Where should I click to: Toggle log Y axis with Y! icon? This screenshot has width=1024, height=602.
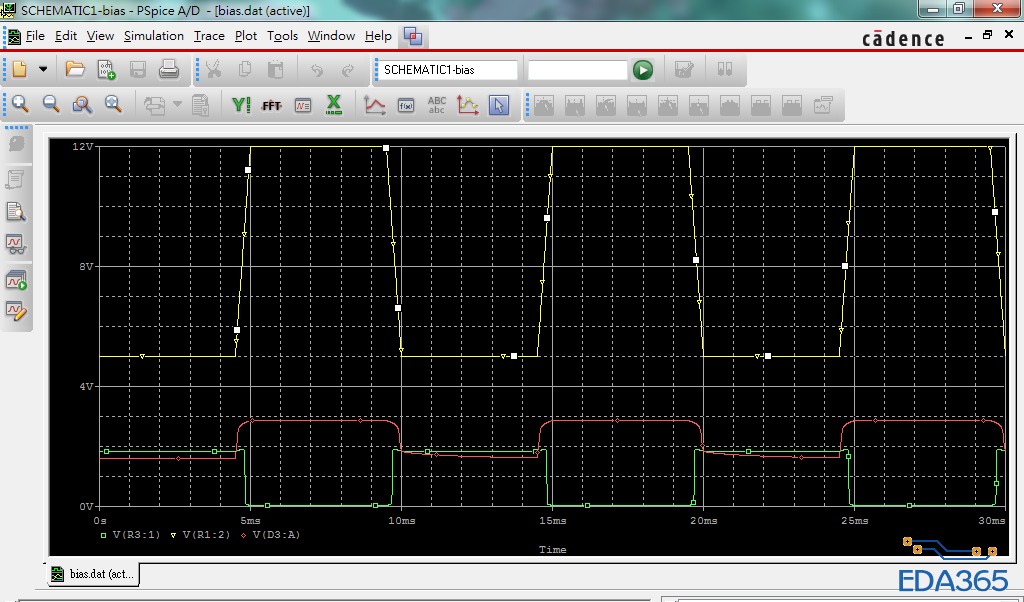tap(241, 104)
